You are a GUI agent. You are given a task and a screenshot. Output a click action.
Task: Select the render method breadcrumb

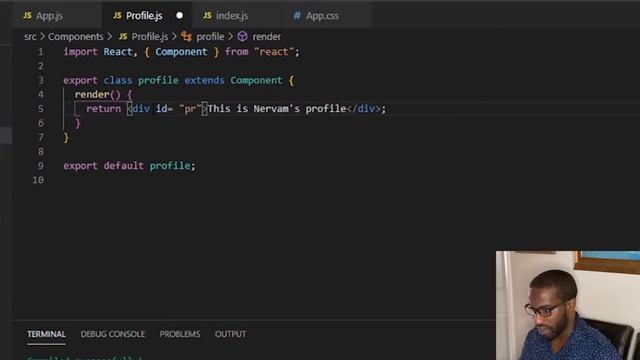pos(267,37)
